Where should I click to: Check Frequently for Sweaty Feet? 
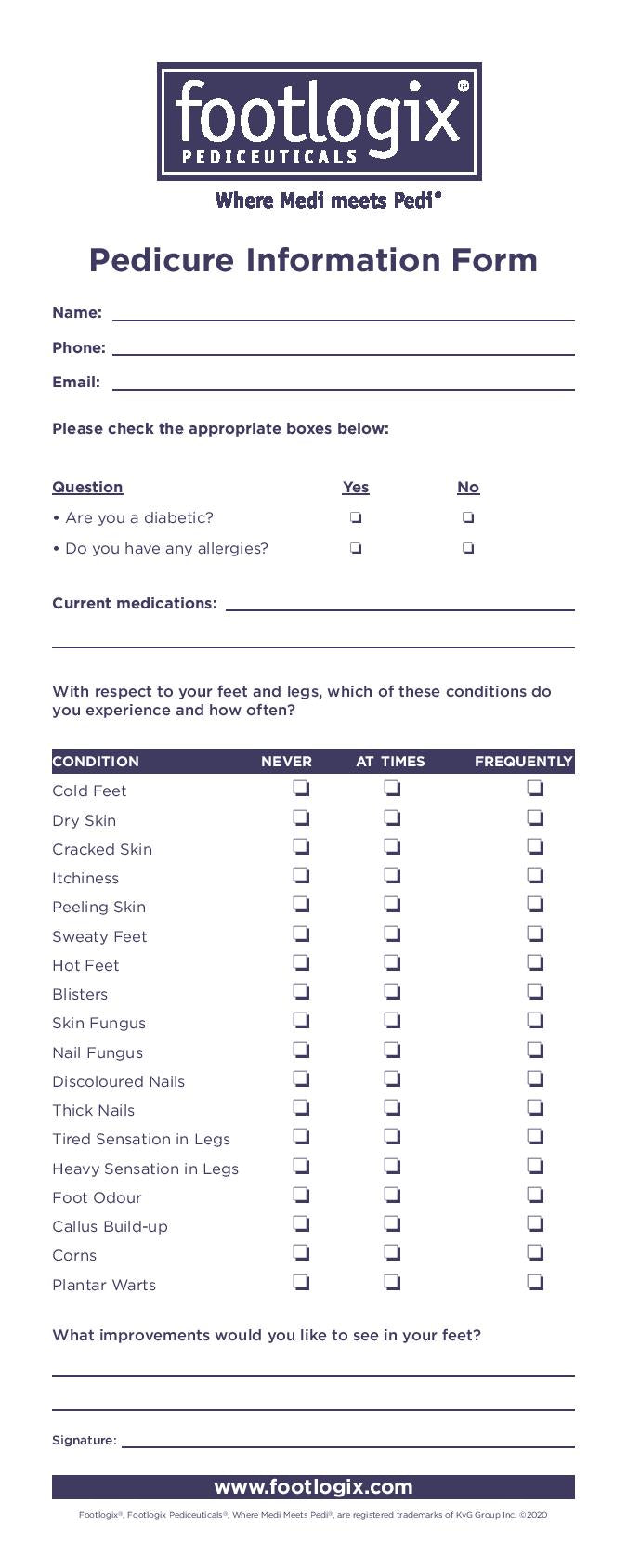pyautogui.click(x=535, y=934)
